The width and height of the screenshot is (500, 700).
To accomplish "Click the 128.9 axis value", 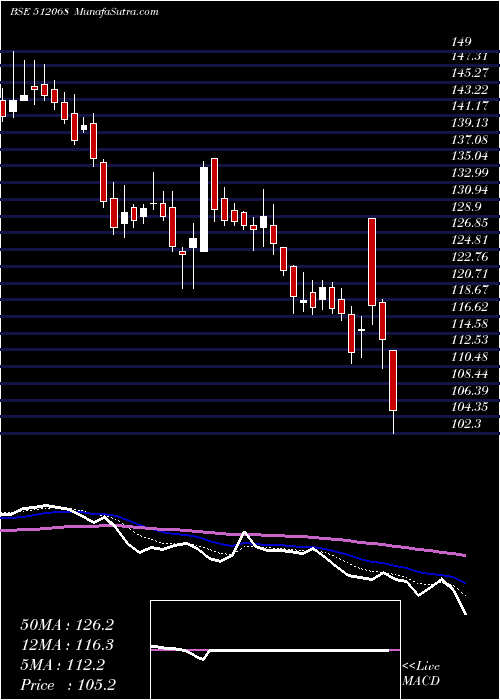I will click(466, 207).
